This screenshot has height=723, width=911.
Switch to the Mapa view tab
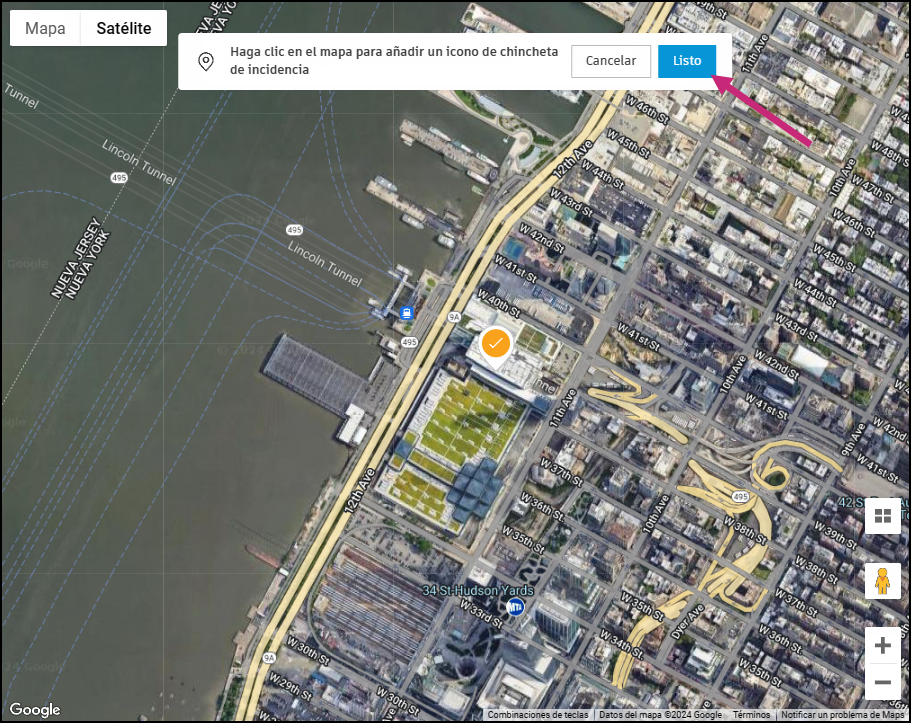point(45,28)
